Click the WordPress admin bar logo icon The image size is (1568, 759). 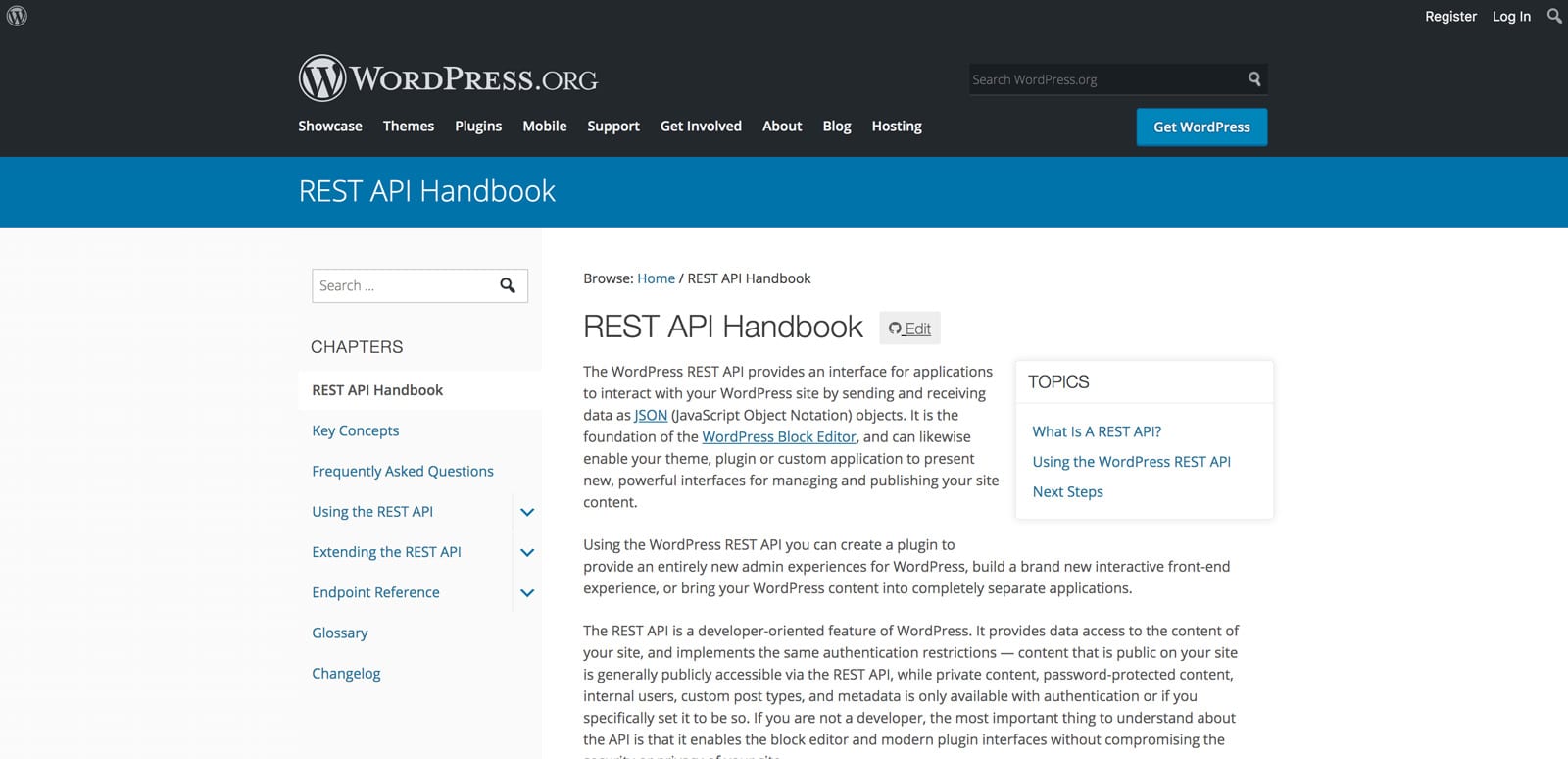click(x=17, y=16)
